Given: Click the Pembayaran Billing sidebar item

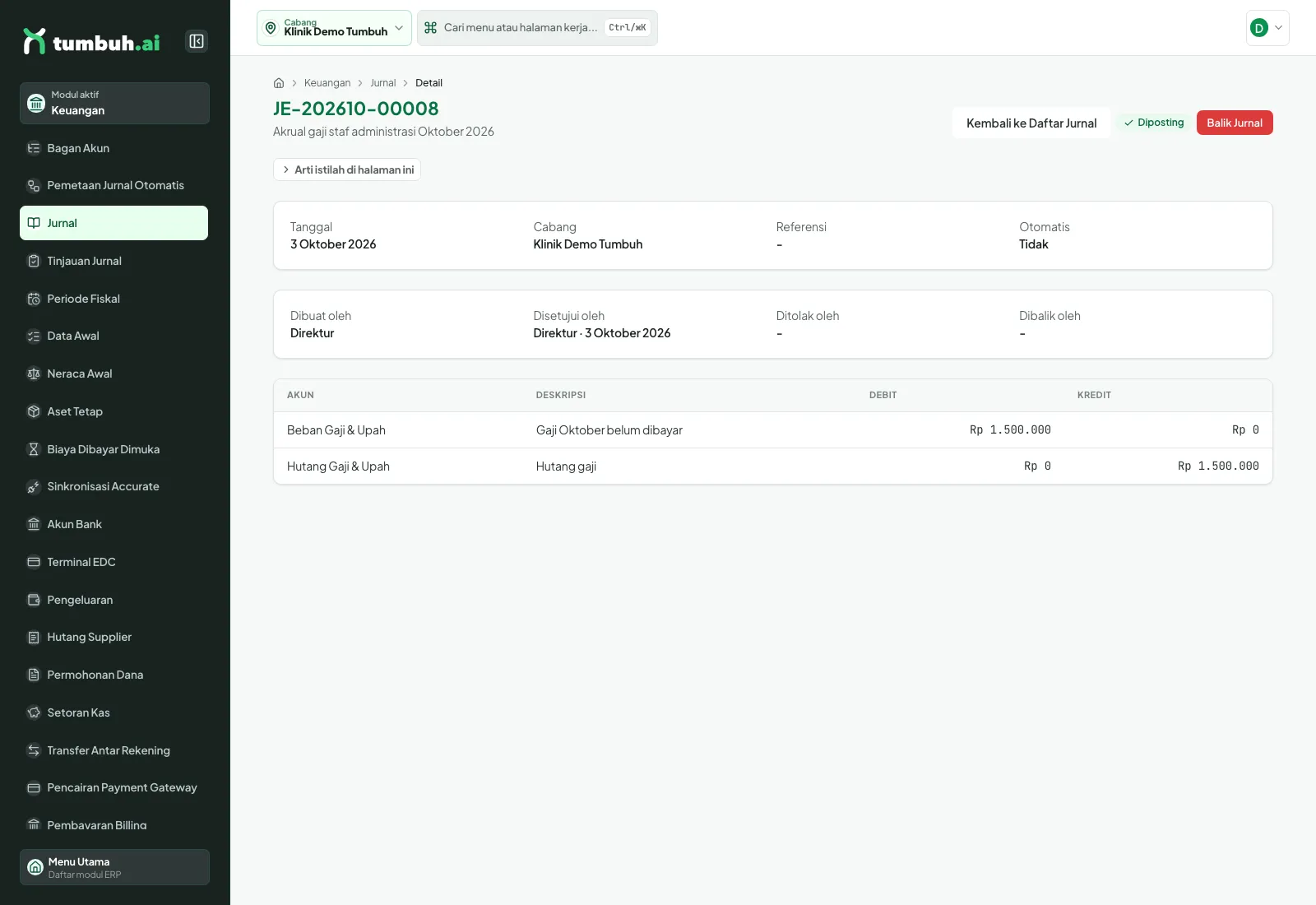Looking at the screenshot, I should 114,825.
